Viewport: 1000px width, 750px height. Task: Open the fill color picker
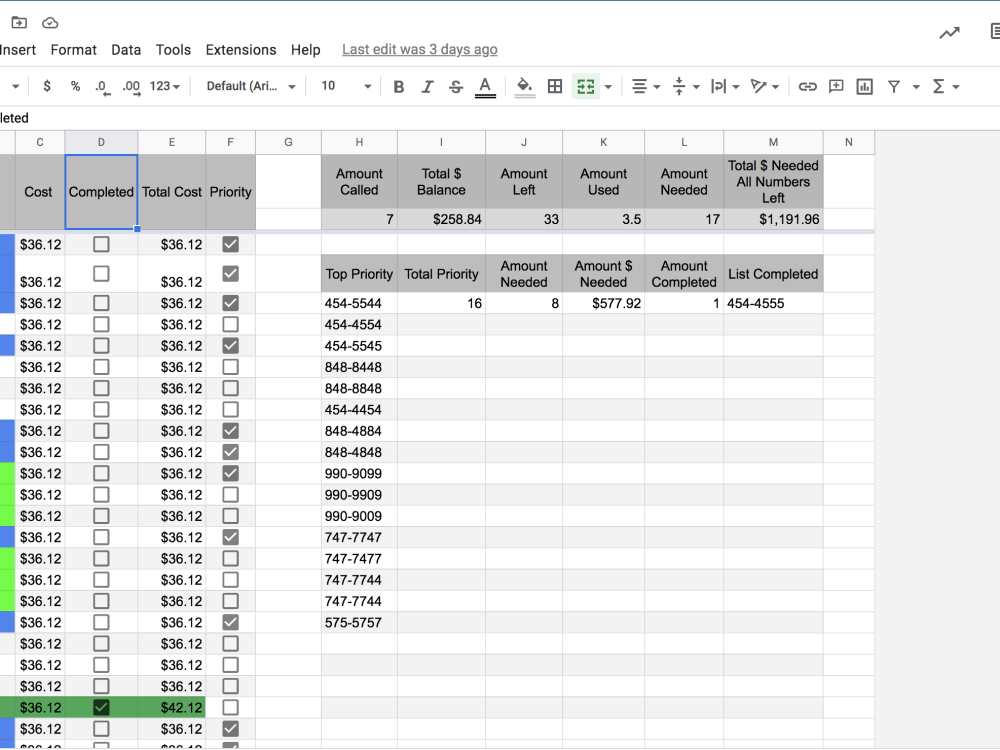tap(524, 86)
